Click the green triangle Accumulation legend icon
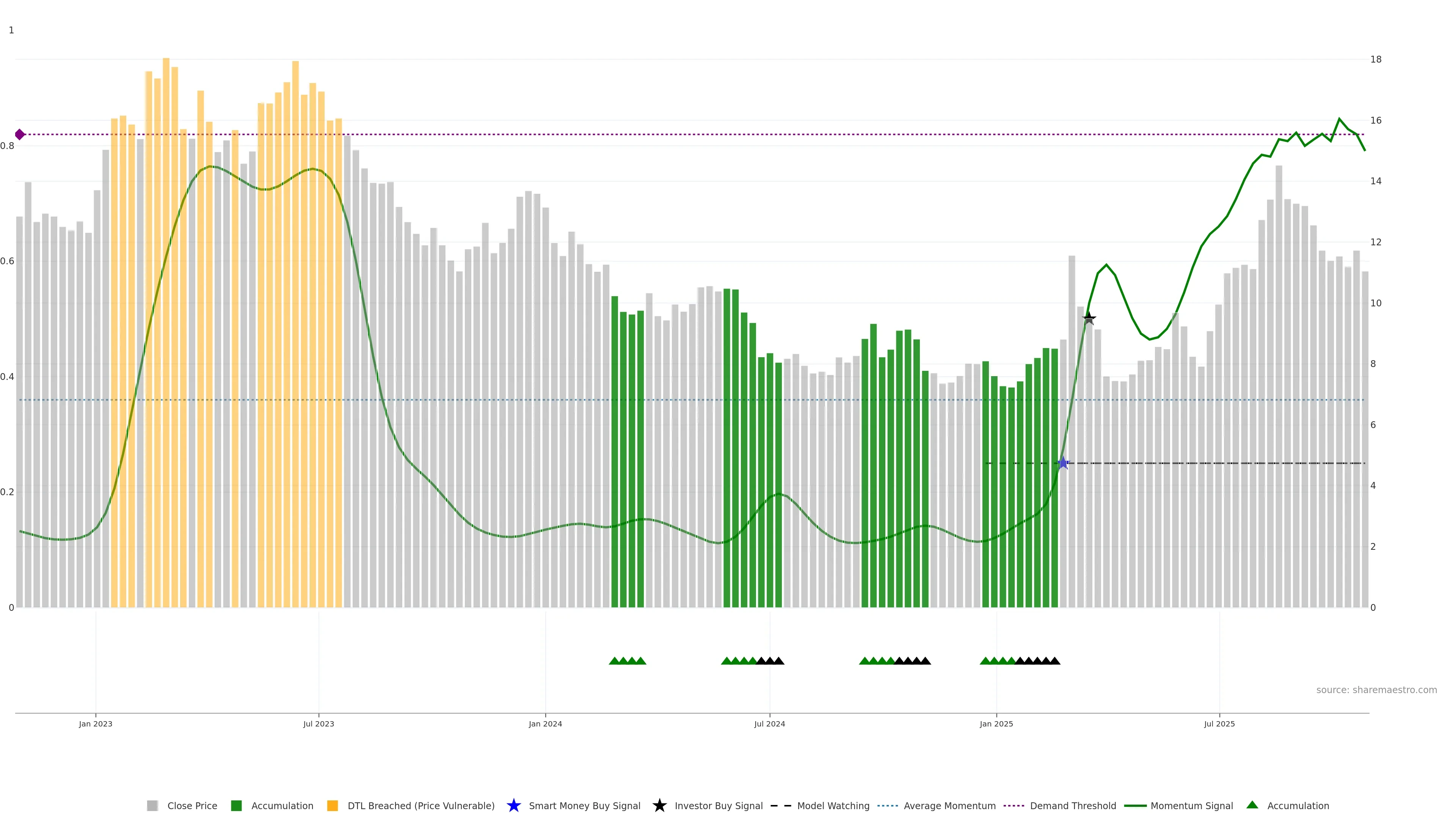Screen dimensions: 1456x819 1252,805
